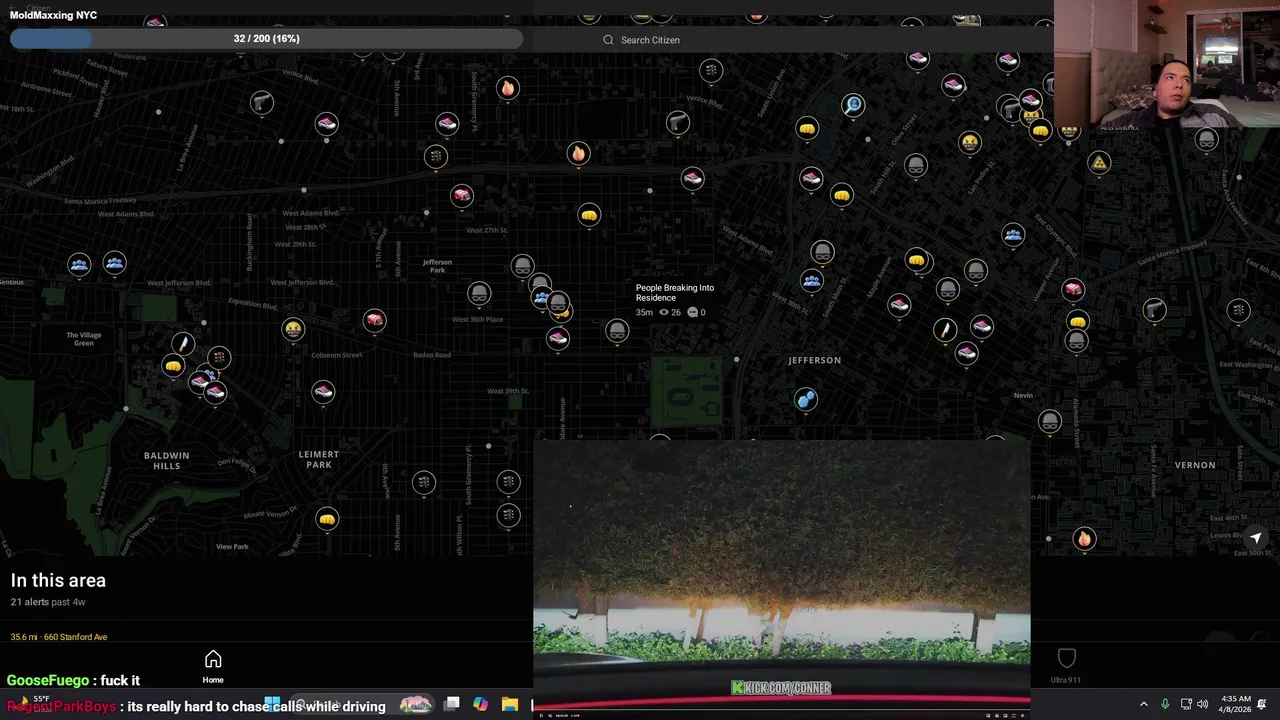Select the leftmost people group alert near Gentous

tap(79, 264)
